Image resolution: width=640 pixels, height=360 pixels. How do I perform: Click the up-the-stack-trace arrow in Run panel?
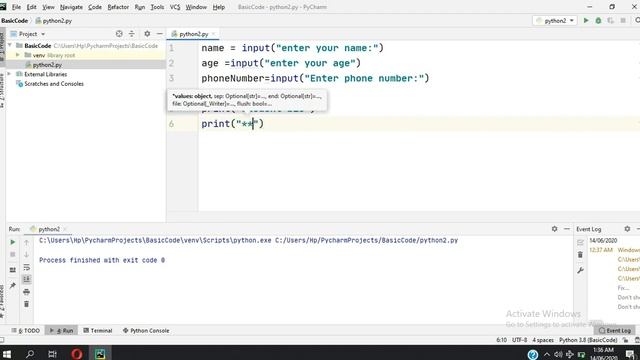tap(27, 242)
